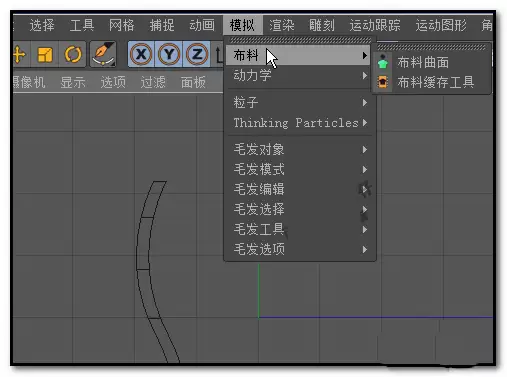Viewport: 507px width, 377px height.
Task: Expand the 毛发对象 submenu arrow
Action: pos(365,150)
